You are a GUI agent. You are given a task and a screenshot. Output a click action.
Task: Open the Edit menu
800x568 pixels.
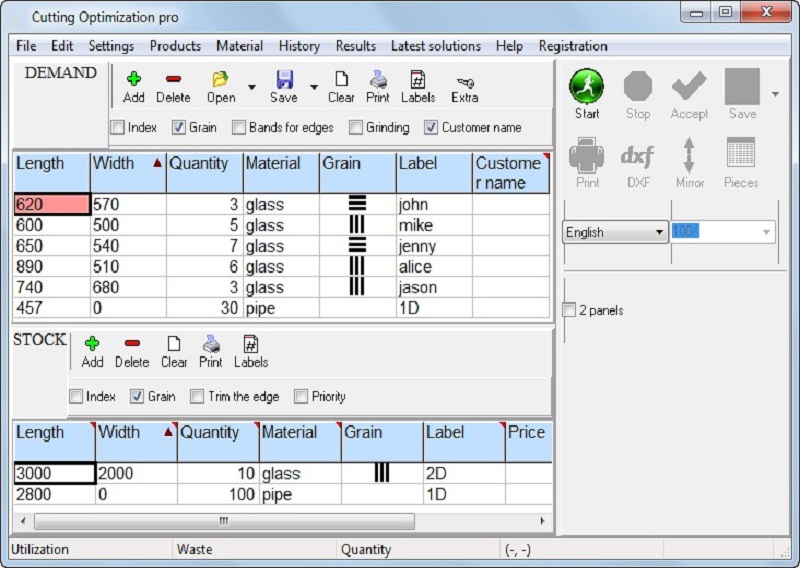click(62, 46)
